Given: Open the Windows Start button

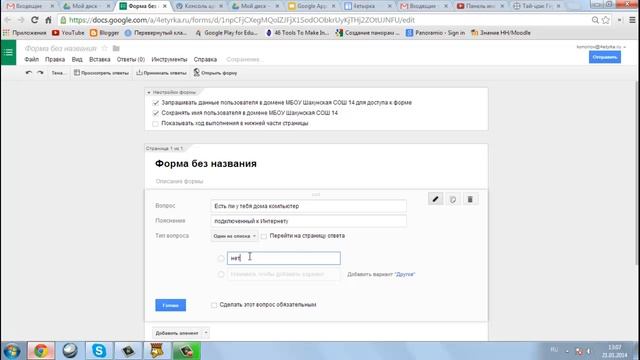Looking at the screenshot, I should click(x=12, y=351).
